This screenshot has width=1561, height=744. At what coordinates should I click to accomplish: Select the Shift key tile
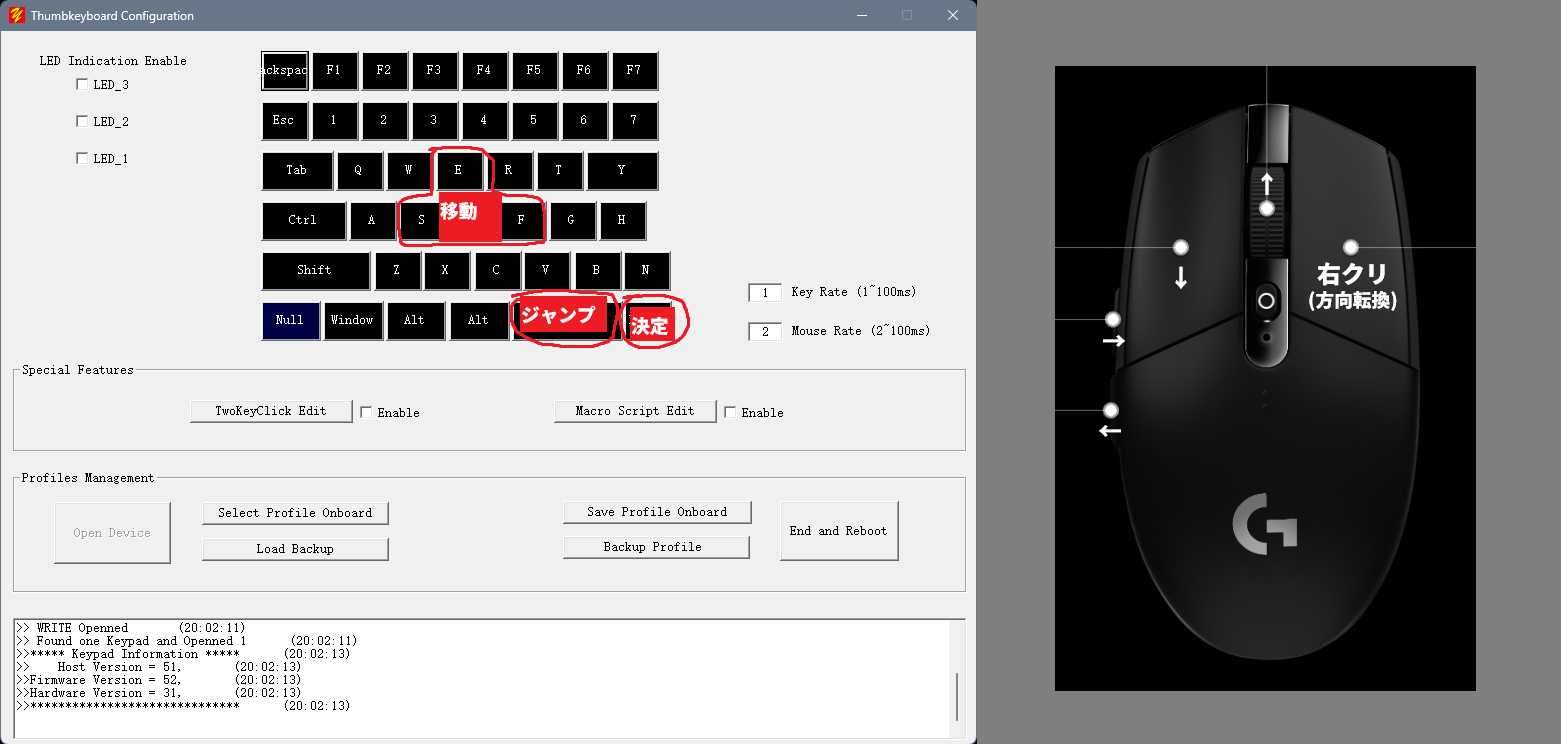[314, 271]
